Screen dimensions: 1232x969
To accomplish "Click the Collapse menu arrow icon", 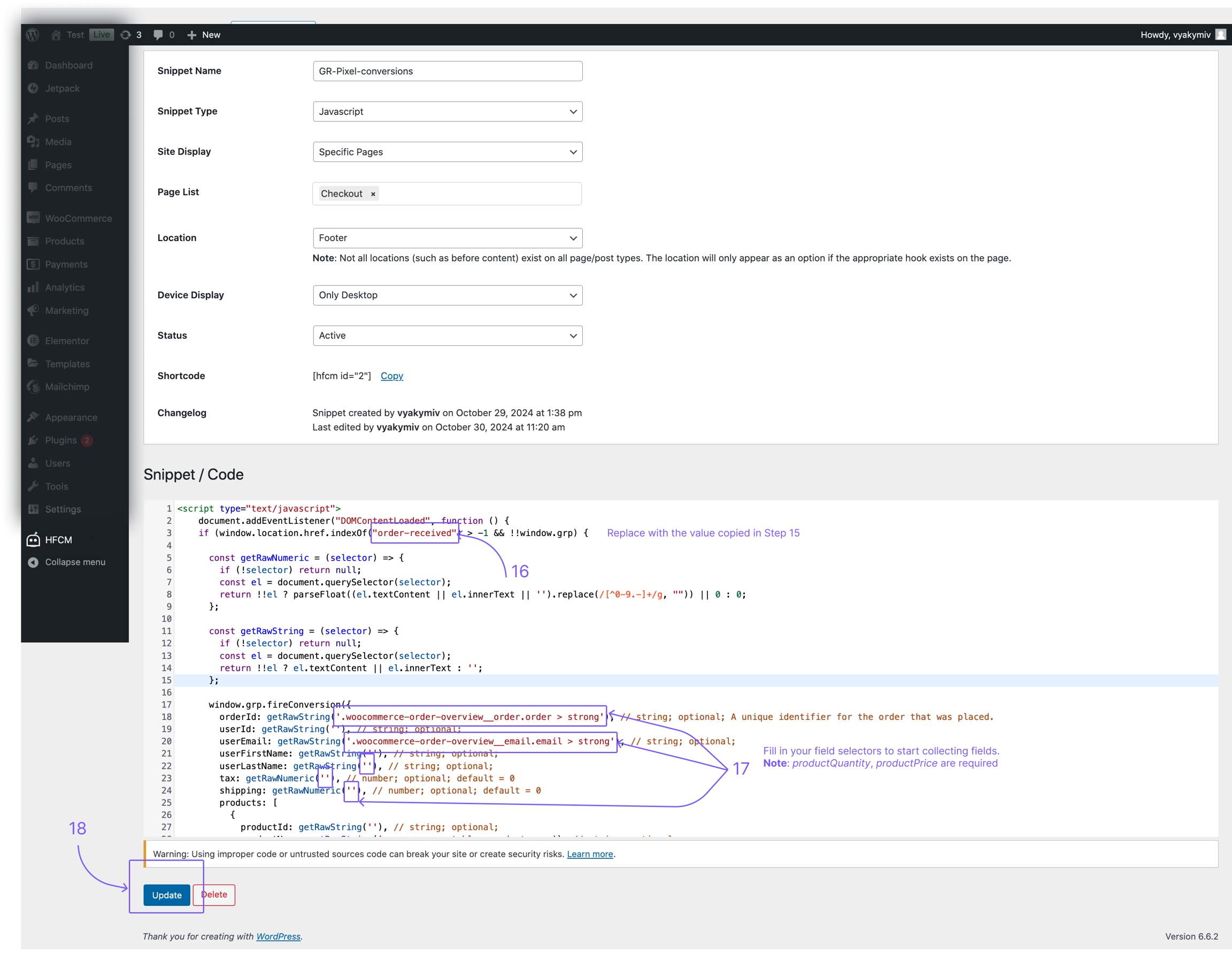I will pos(34,562).
